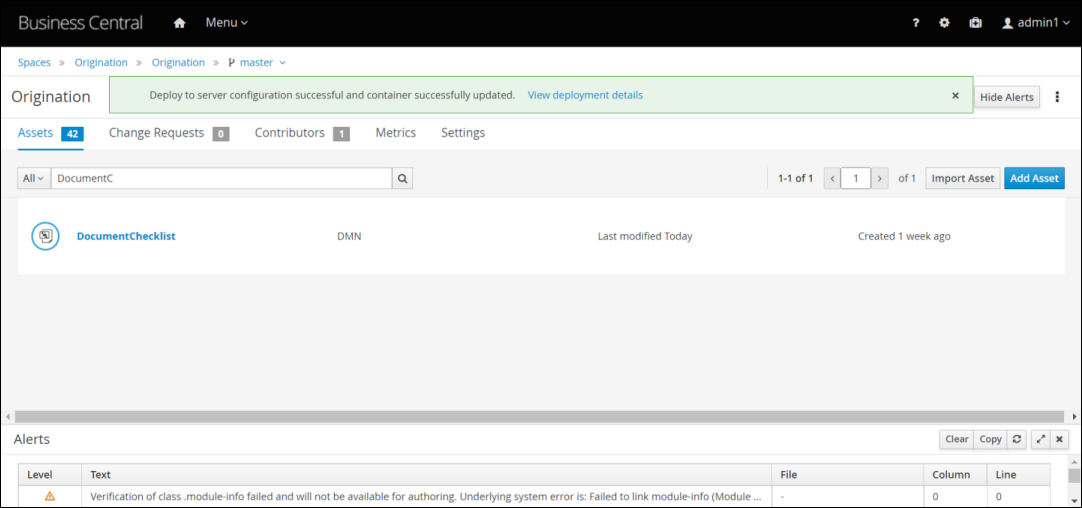Click the File column header
Viewport: 1082px width, 508px height.
(x=847, y=475)
